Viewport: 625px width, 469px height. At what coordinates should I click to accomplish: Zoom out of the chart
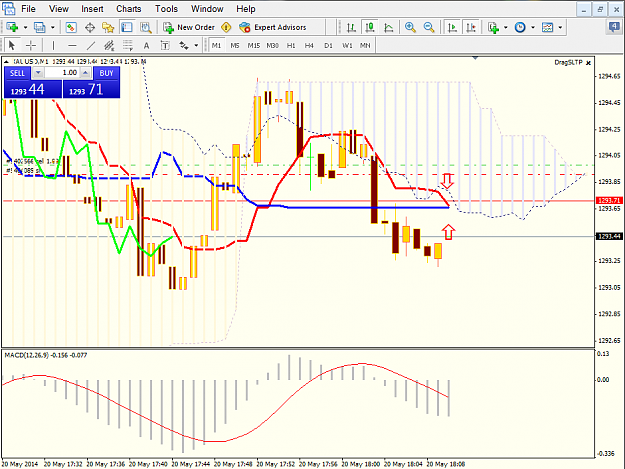(429, 27)
